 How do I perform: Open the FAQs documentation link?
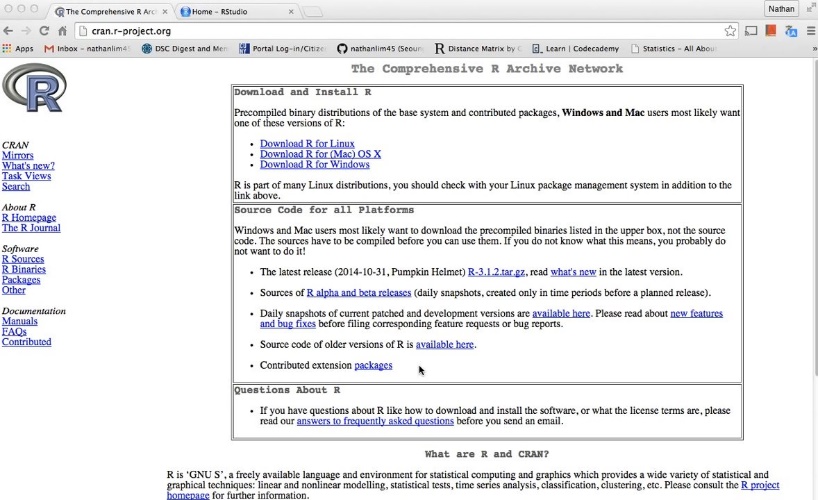14,332
